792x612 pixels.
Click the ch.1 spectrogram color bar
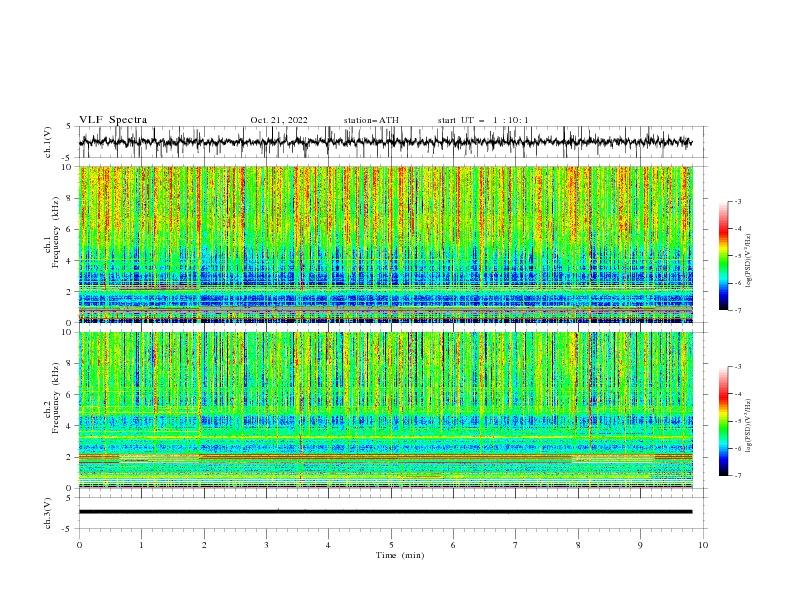click(724, 256)
